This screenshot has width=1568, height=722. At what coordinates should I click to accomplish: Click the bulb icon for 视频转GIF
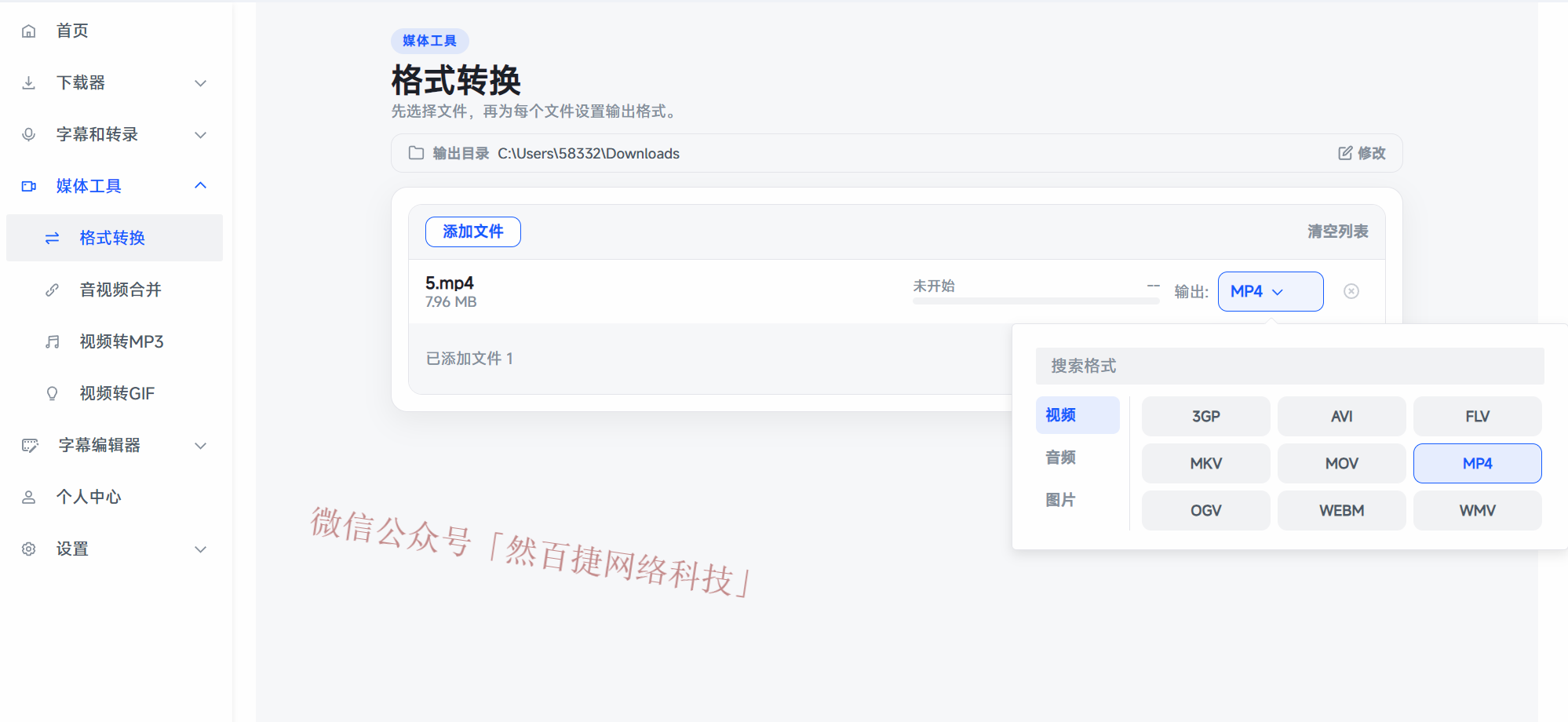pos(52,393)
